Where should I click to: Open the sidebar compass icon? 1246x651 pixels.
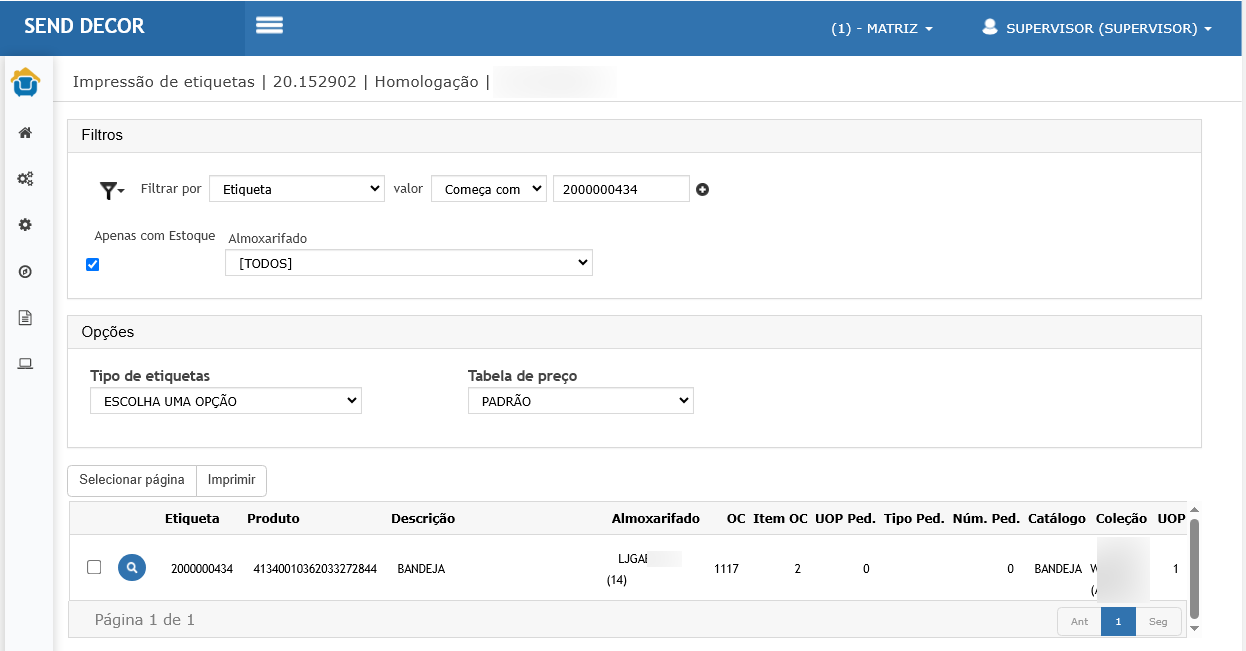(26, 271)
